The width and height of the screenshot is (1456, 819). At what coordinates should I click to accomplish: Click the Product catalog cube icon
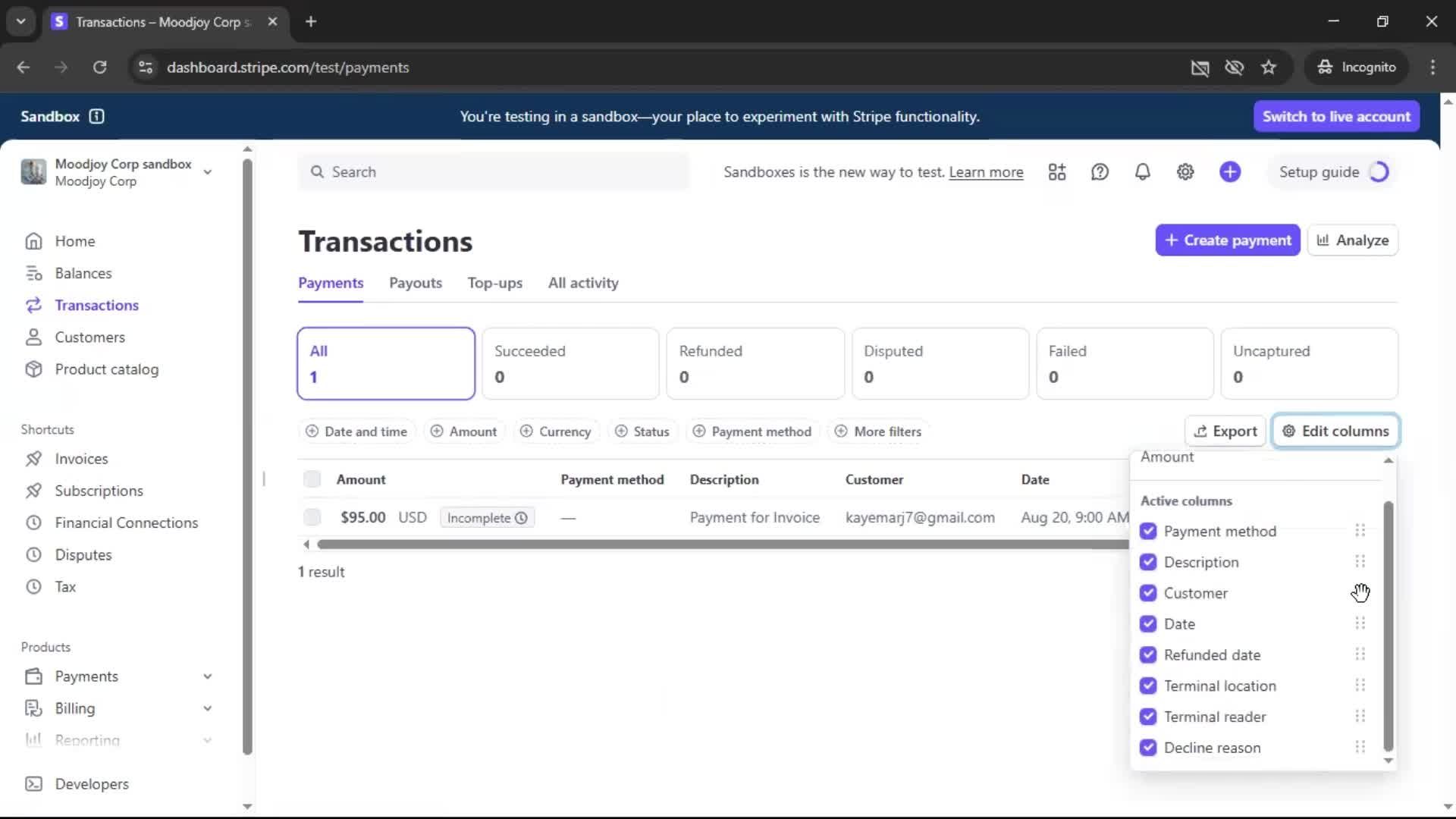(33, 369)
